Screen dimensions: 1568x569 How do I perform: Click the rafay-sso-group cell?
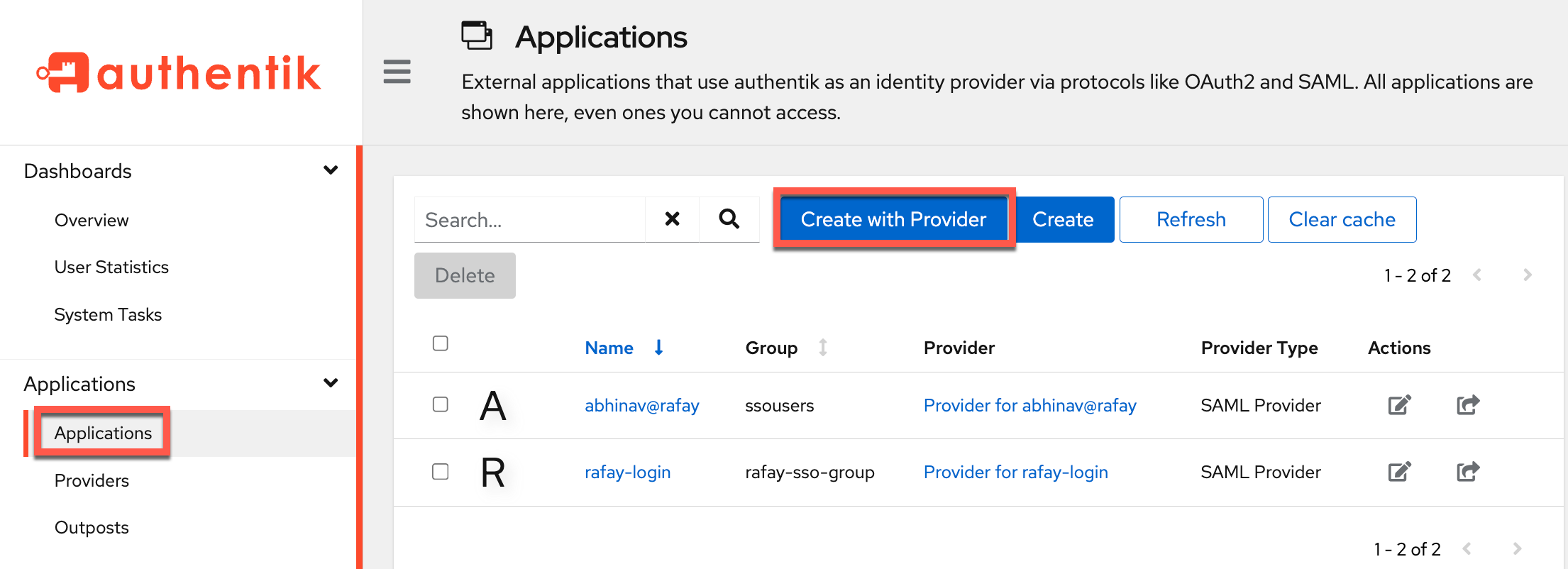point(810,472)
